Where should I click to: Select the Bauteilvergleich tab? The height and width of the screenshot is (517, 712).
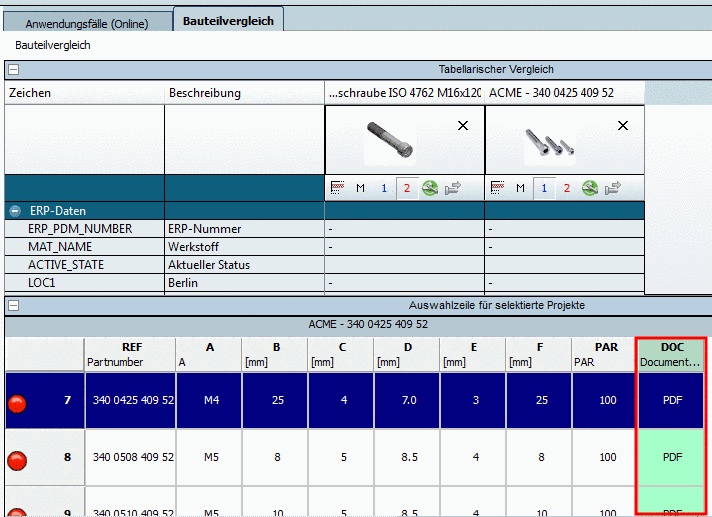pyautogui.click(x=228, y=21)
